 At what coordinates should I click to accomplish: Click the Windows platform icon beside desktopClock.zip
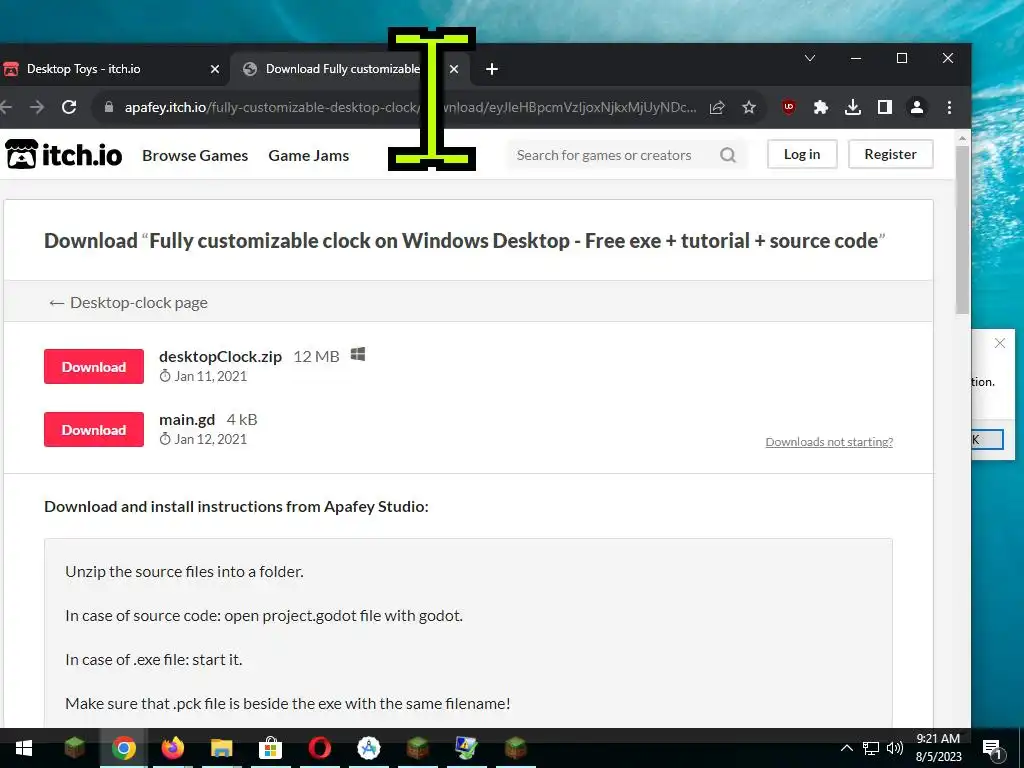(x=358, y=355)
